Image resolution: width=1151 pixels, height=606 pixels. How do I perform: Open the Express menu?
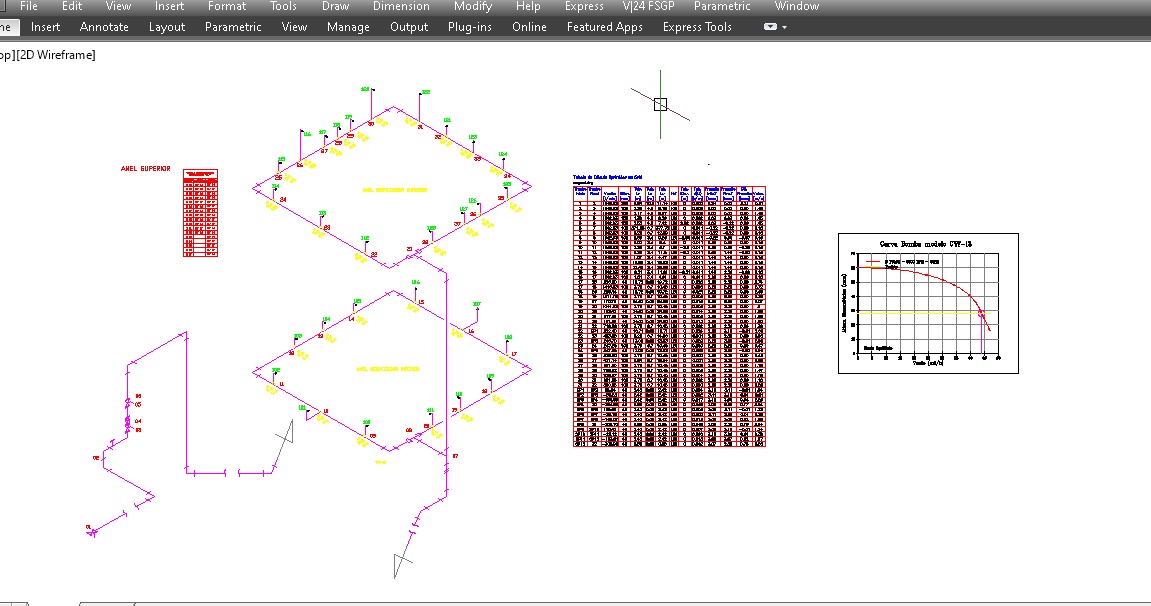[584, 6]
